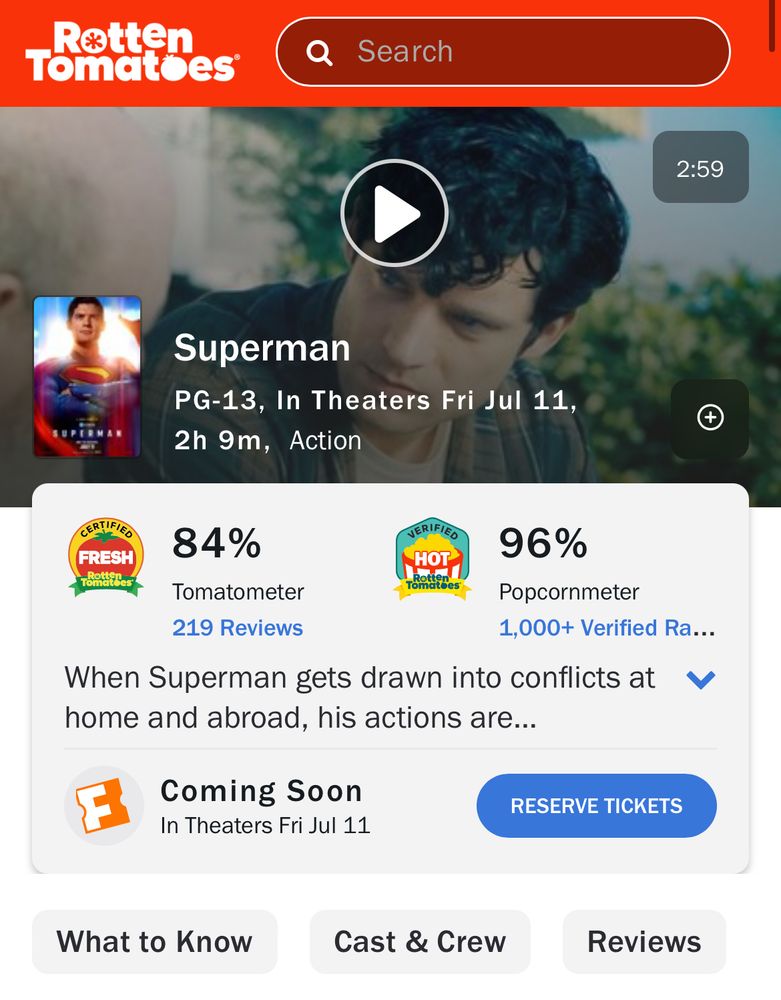781x1000 pixels.
Task: Click the 84% Tomatometer score
Action: (x=217, y=544)
